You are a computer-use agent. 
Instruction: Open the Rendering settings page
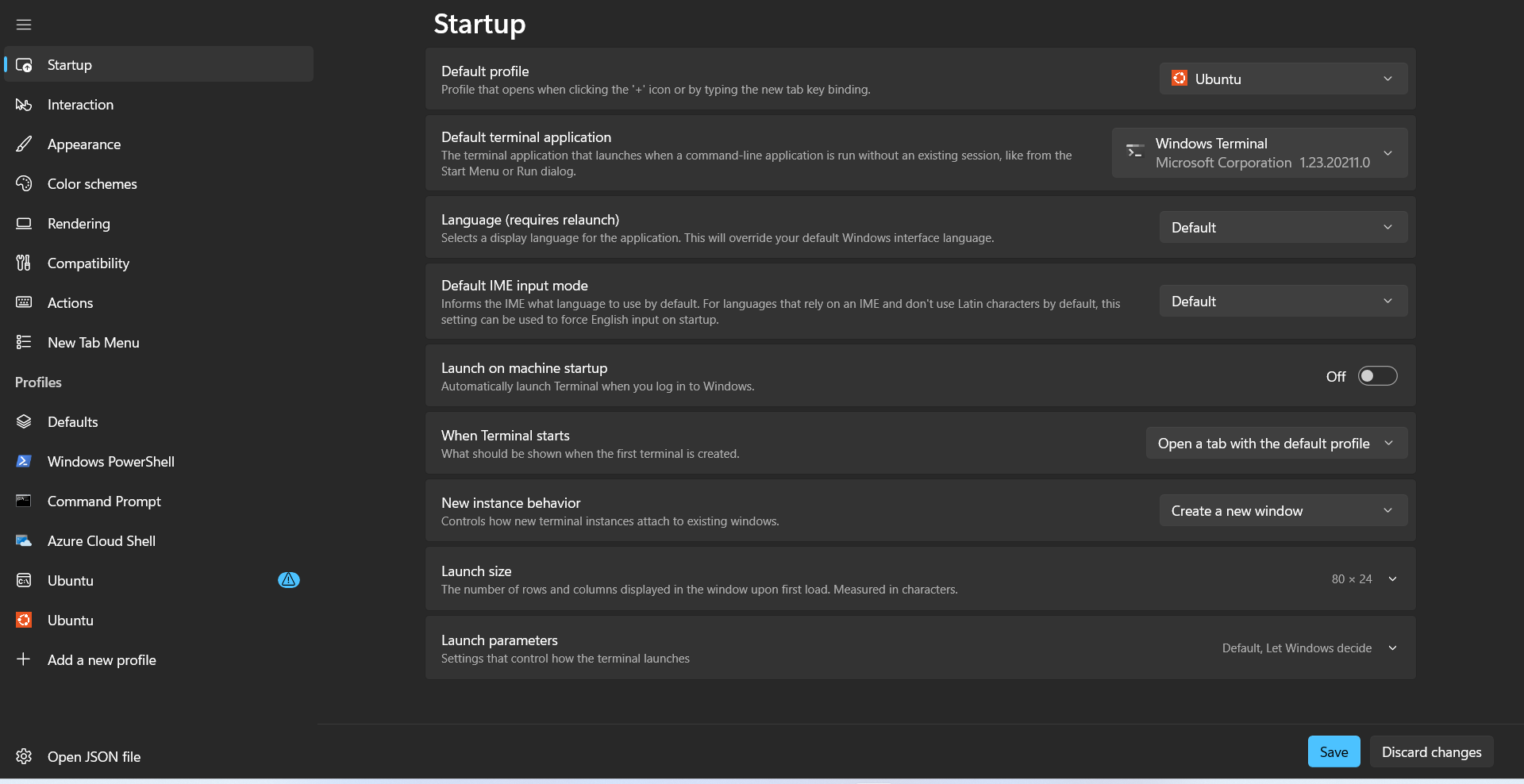click(x=159, y=223)
